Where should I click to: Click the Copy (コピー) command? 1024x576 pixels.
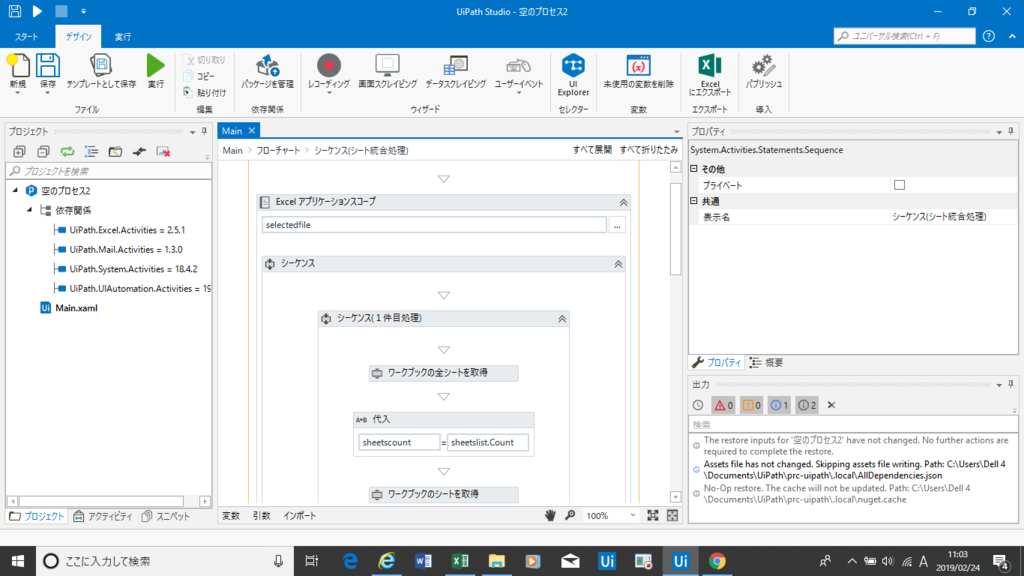point(200,76)
